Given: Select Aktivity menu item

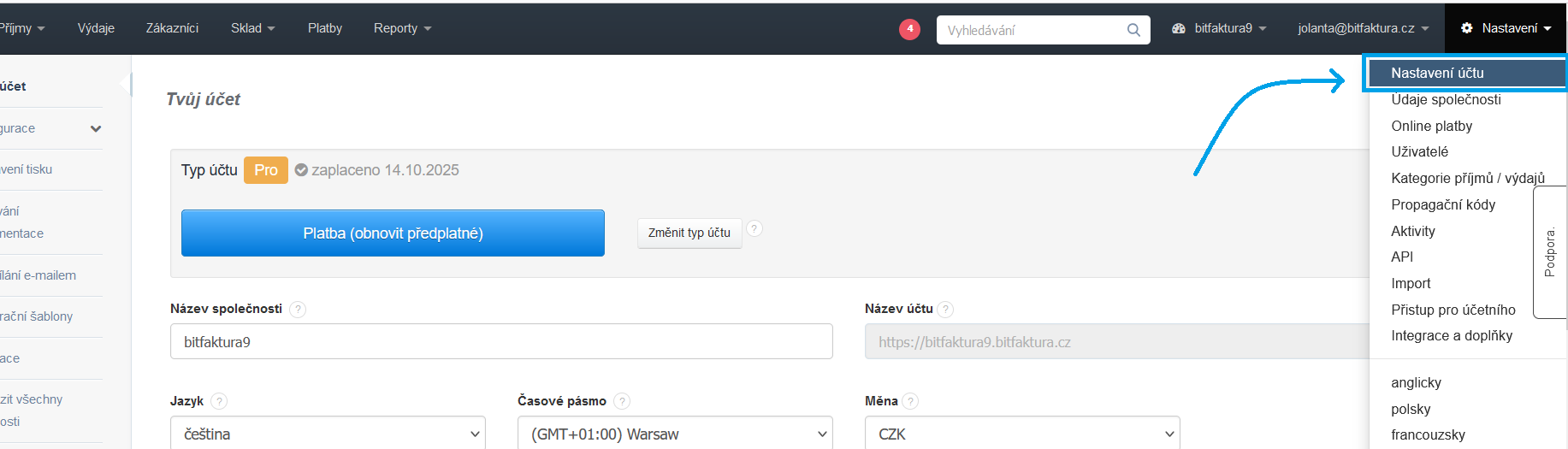Looking at the screenshot, I should coord(1413,231).
